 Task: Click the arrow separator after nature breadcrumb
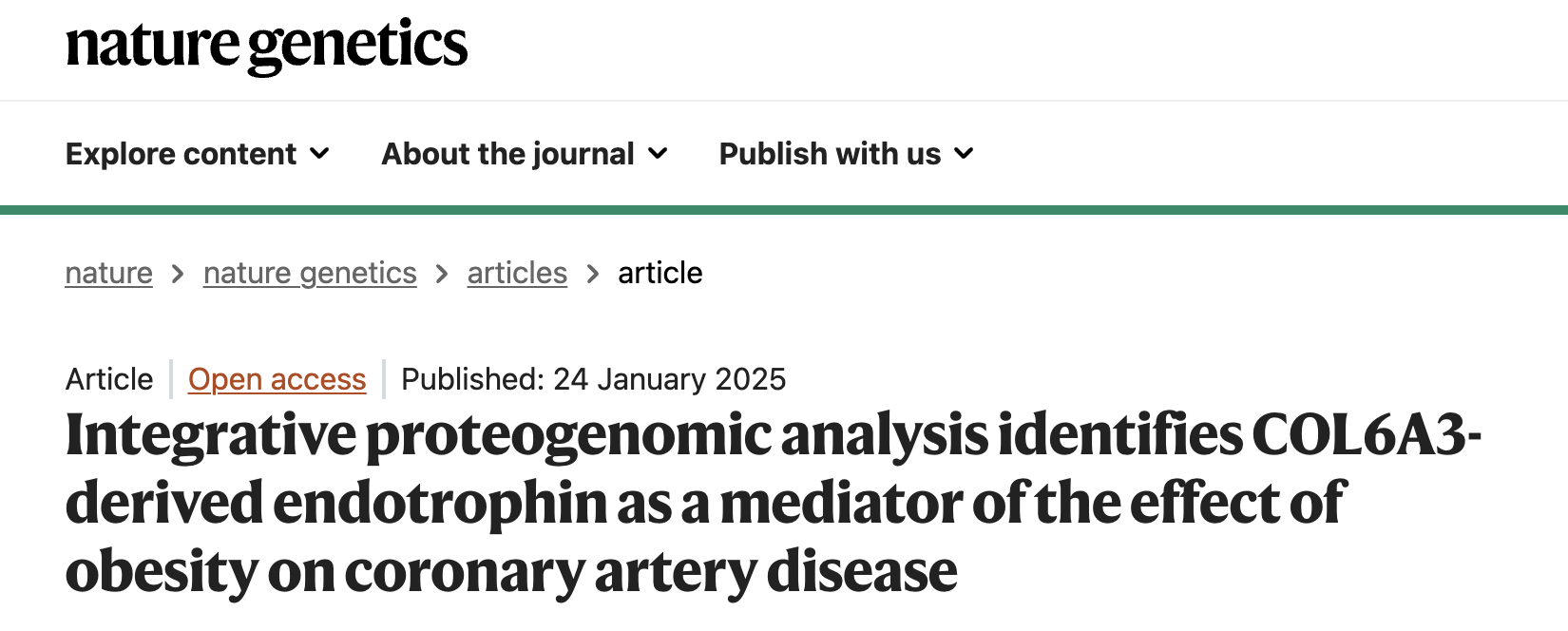point(177,274)
